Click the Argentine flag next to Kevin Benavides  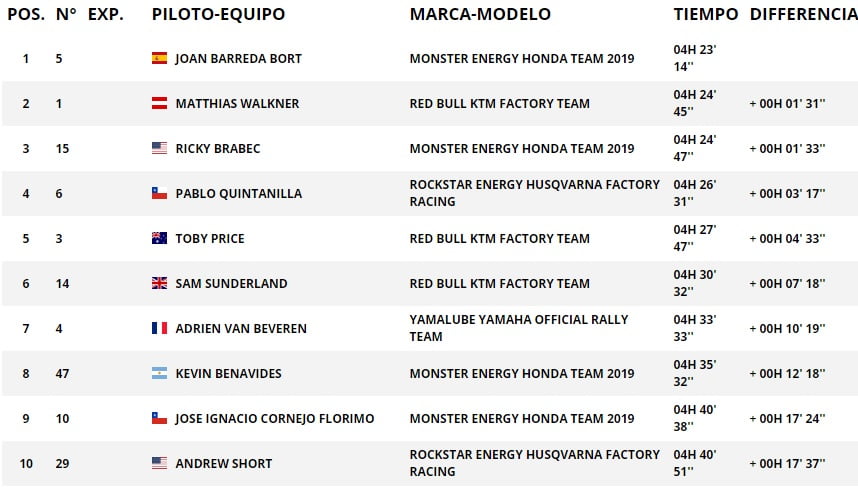point(159,373)
